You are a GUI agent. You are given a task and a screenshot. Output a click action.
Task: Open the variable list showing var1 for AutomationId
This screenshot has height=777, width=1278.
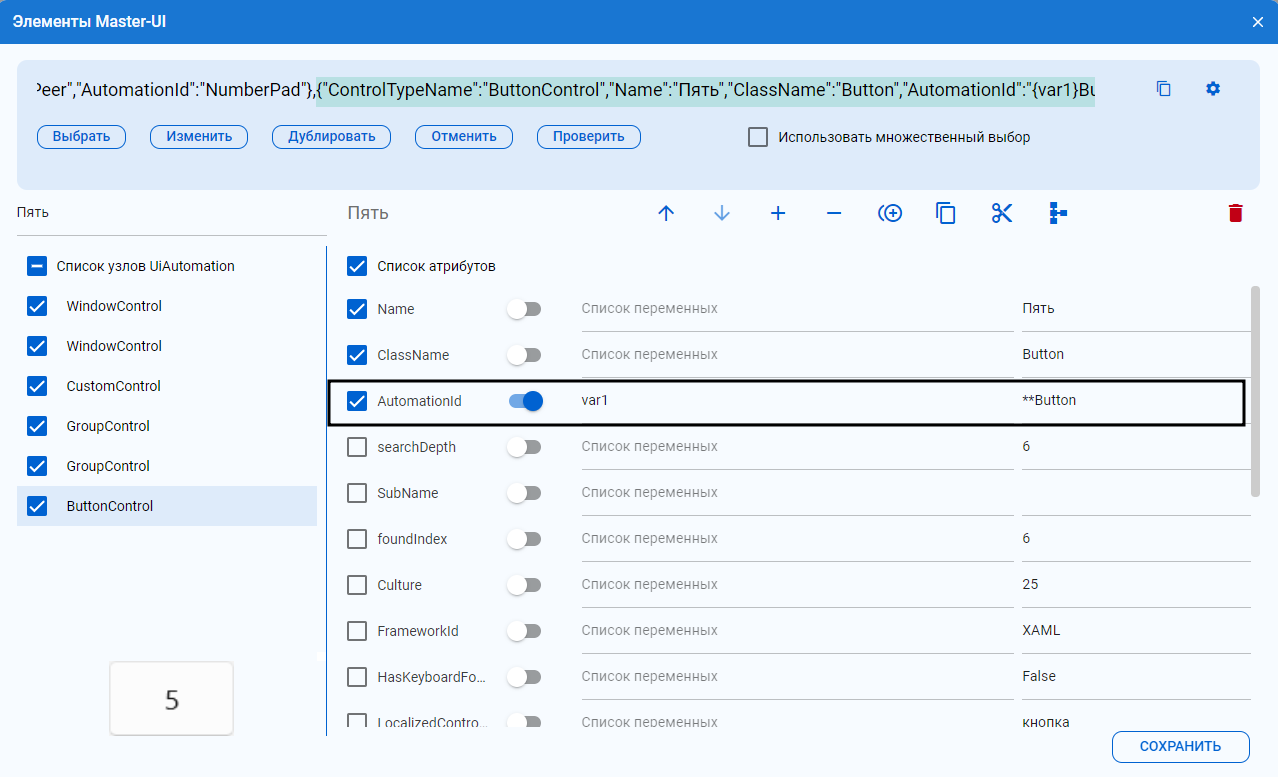[x=797, y=401]
